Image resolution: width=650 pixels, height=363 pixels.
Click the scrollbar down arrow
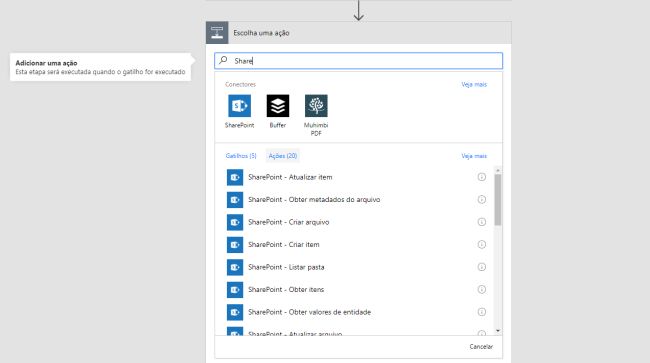[x=498, y=331]
